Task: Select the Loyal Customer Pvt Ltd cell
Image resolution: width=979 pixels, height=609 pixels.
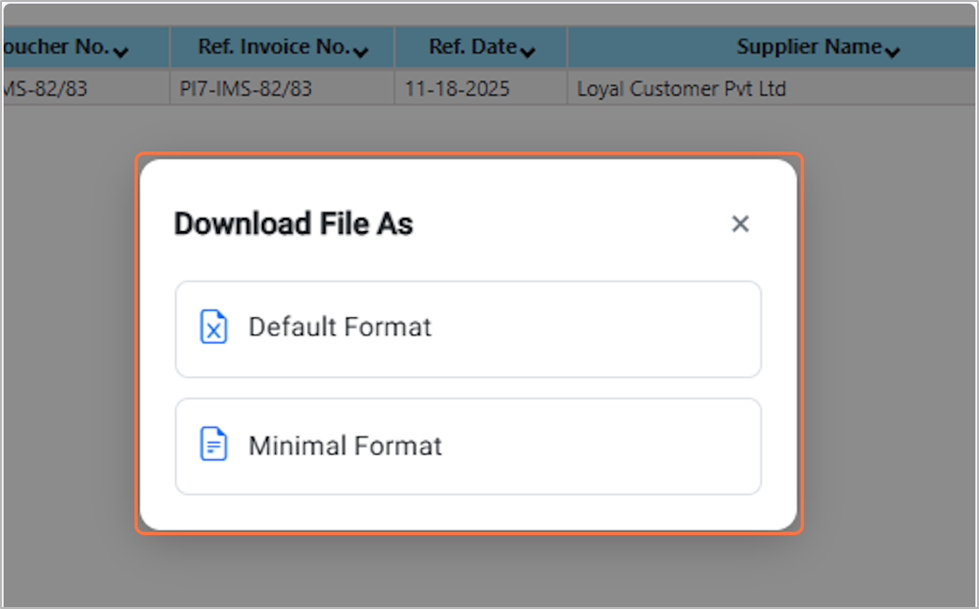Action: pos(681,89)
